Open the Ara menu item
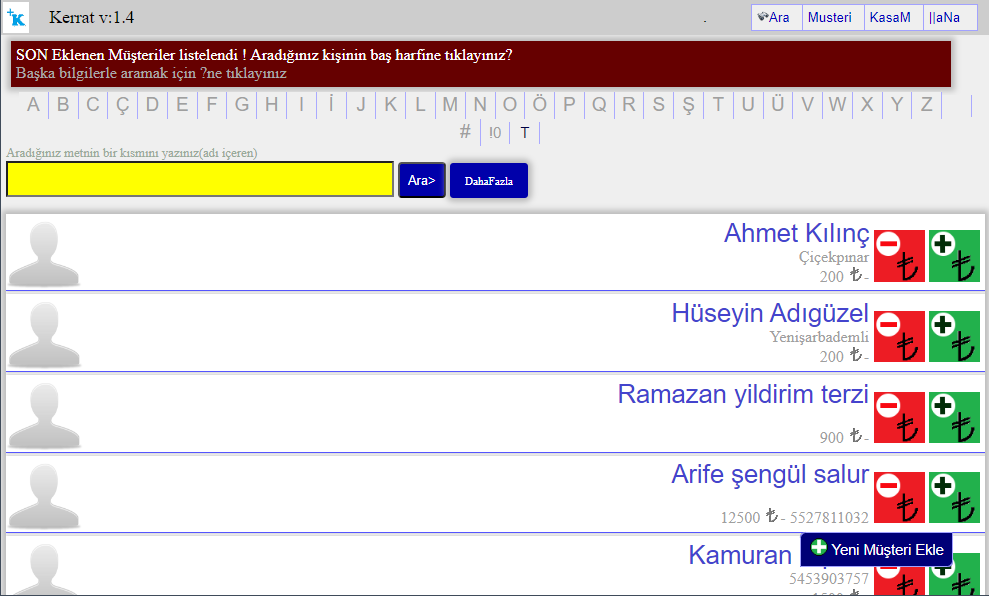The height and width of the screenshot is (596, 989). coord(776,18)
